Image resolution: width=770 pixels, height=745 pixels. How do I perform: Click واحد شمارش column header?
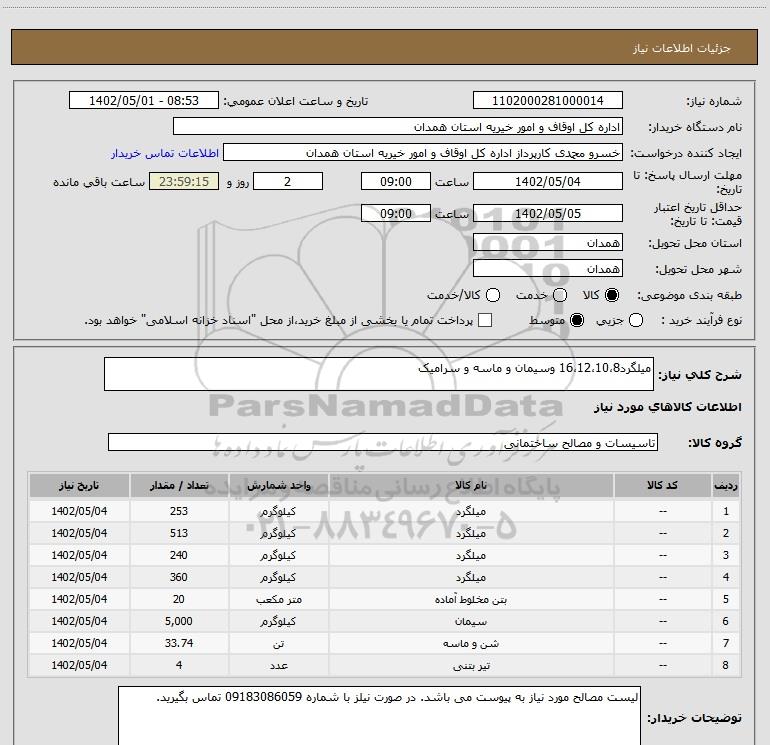coord(278,485)
